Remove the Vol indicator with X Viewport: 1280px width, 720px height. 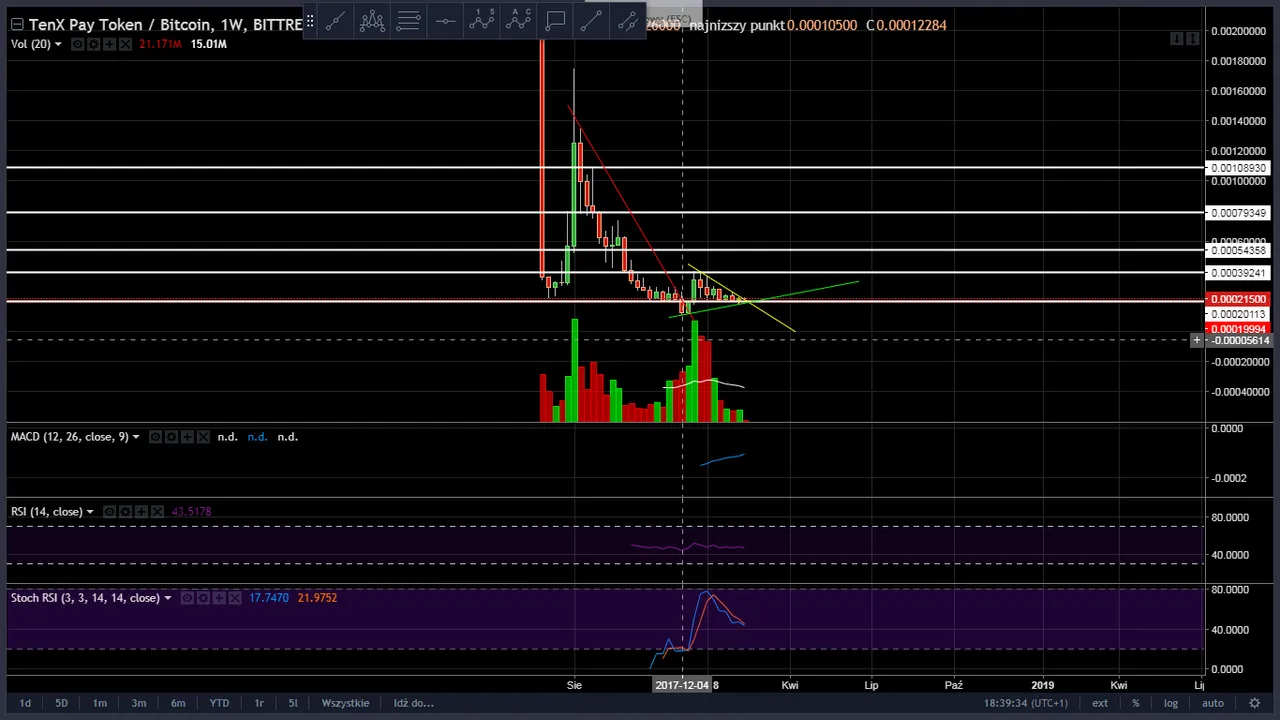[x=125, y=44]
